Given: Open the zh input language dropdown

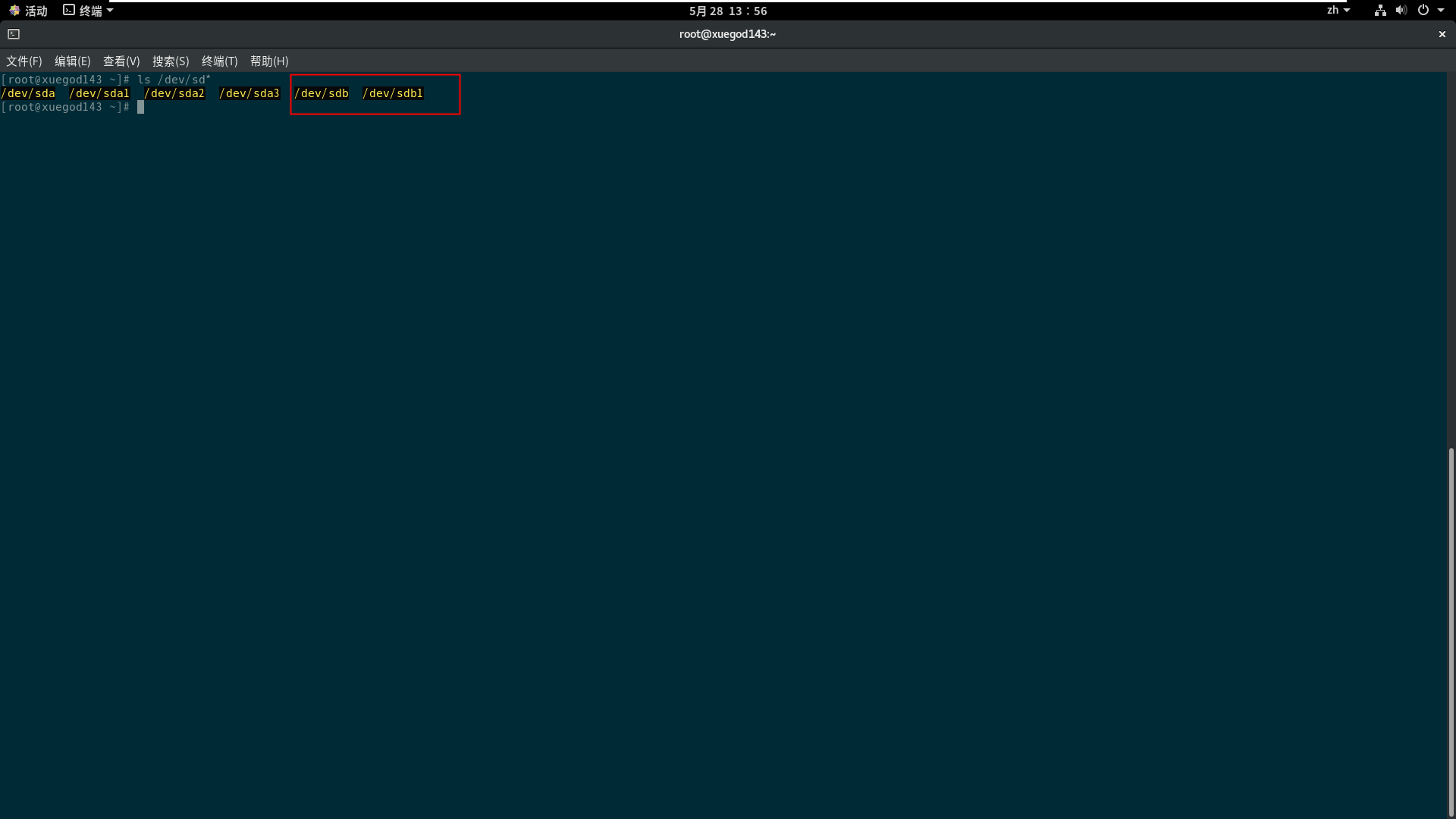Looking at the screenshot, I should [1338, 10].
